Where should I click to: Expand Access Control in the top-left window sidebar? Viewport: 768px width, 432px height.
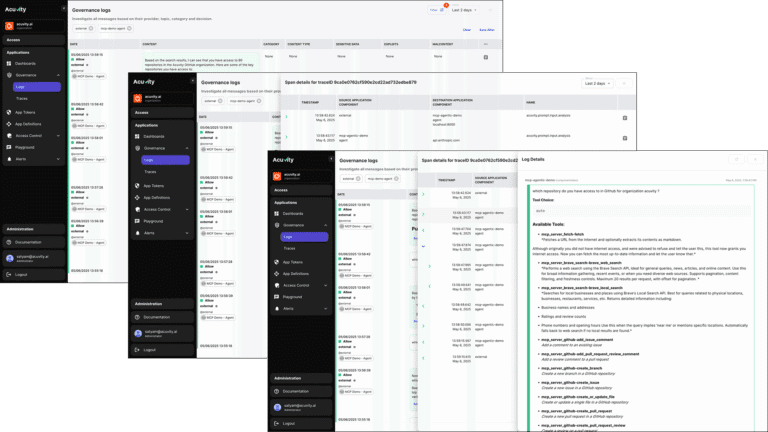[58, 135]
